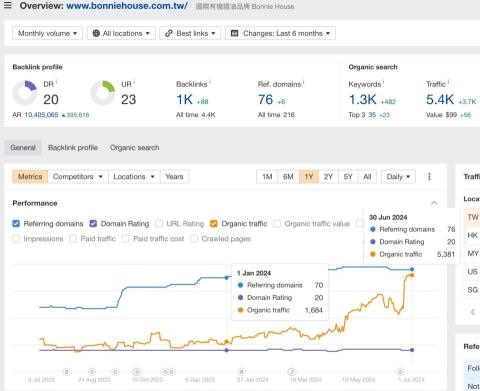Set chart range to 1Y
480x391 pixels.
309,177
